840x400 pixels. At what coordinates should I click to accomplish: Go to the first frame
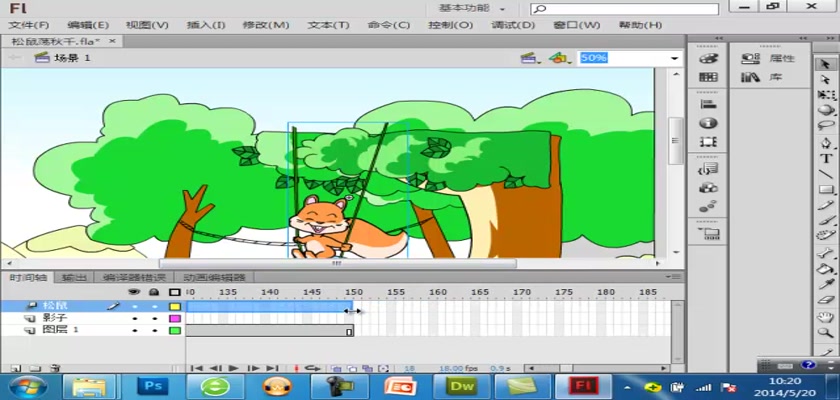tap(197, 368)
